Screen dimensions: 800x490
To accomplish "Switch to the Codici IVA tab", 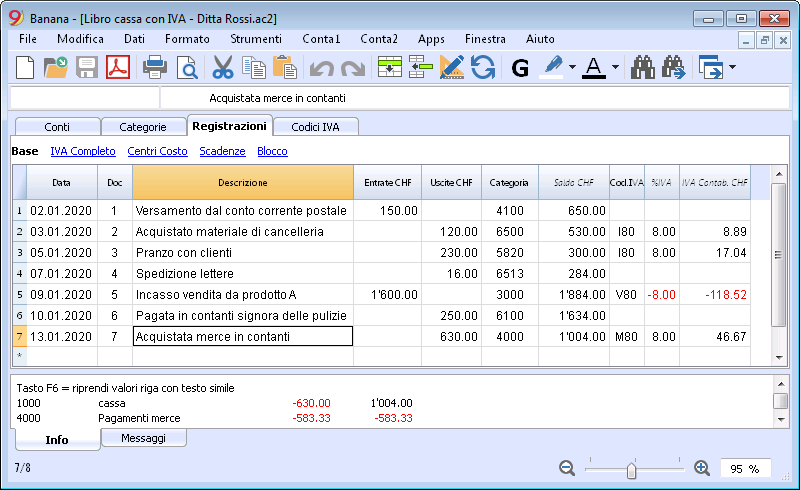I will pyautogui.click(x=315, y=127).
